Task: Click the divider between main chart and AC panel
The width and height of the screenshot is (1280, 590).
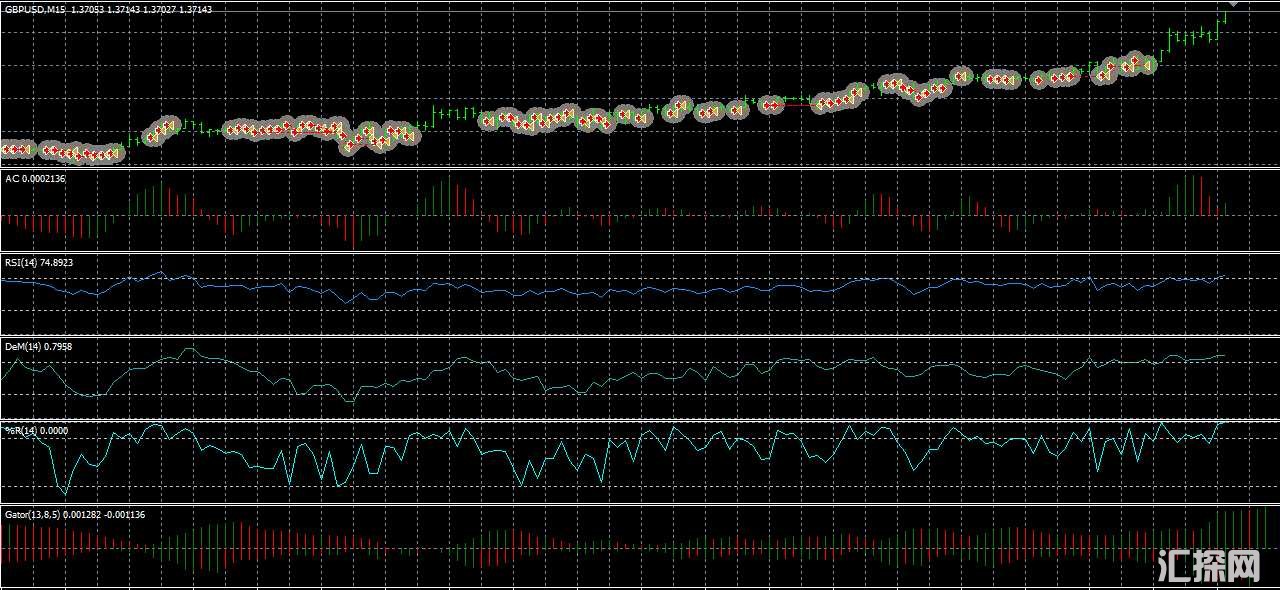Action: (640, 167)
